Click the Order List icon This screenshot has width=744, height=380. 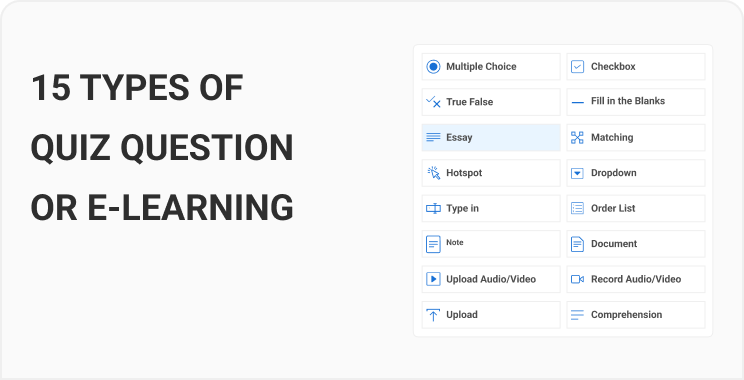[577, 208]
